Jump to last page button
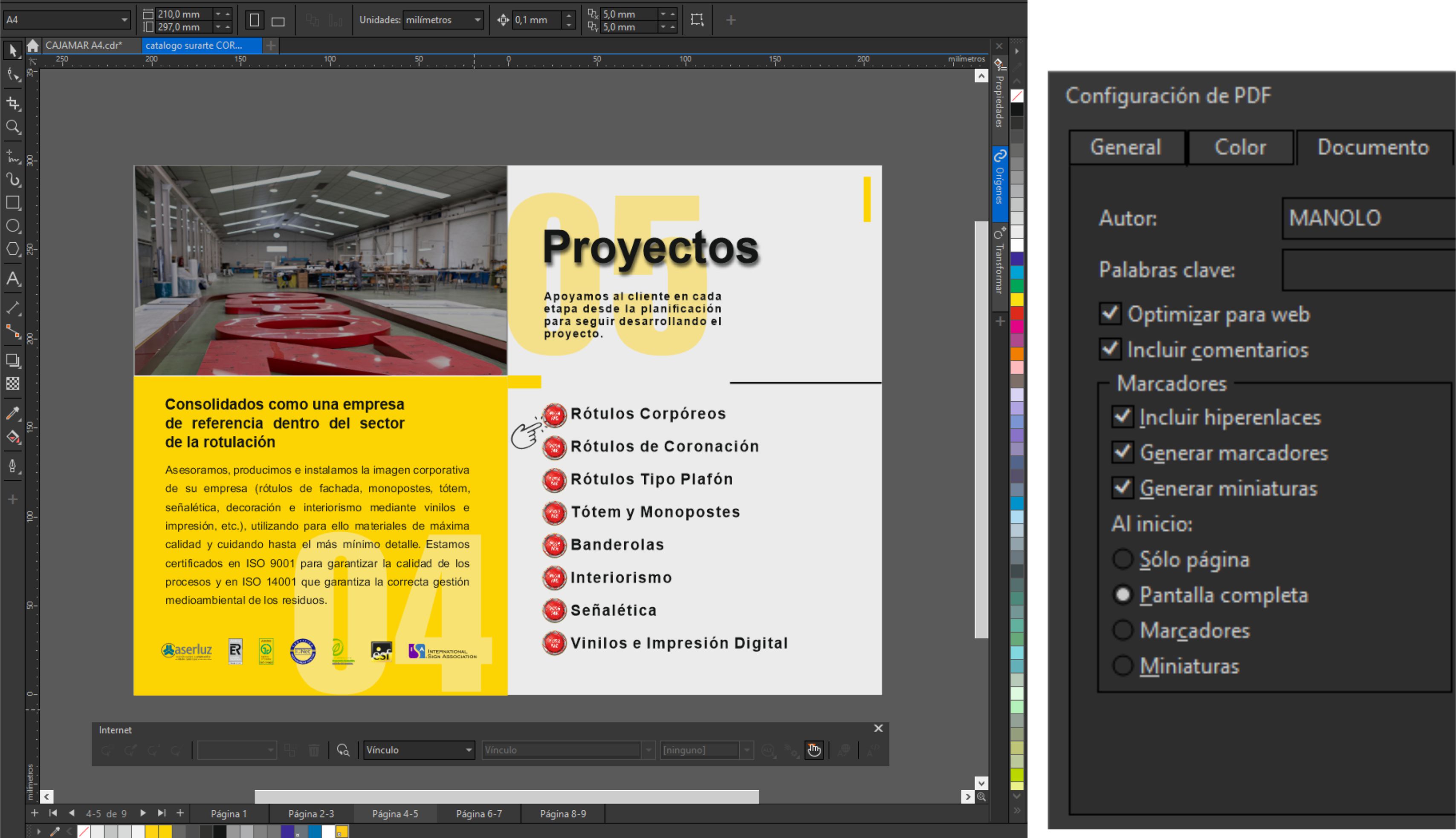1456x838 pixels. coord(162,813)
